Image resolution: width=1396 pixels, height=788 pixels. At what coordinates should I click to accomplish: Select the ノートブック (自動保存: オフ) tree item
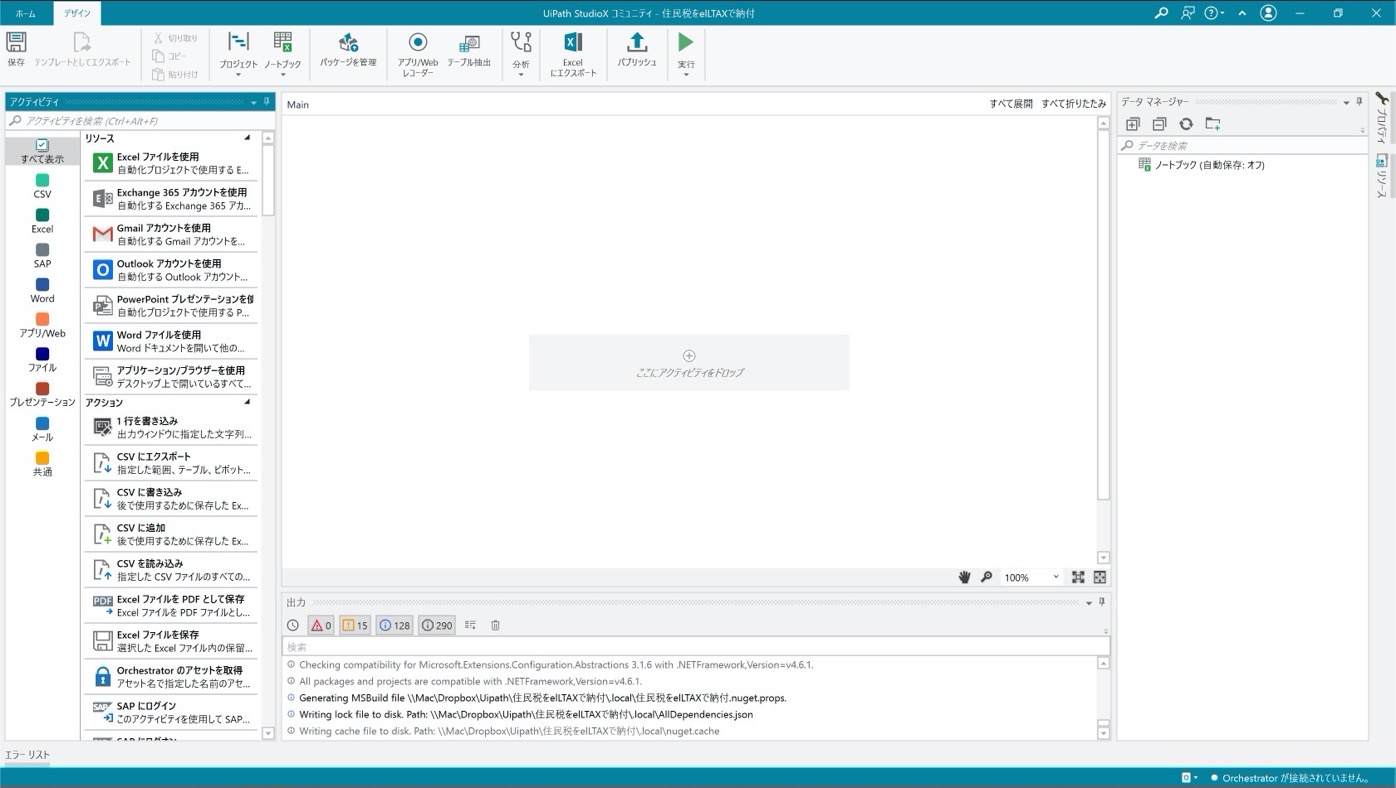tap(1201, 165)
